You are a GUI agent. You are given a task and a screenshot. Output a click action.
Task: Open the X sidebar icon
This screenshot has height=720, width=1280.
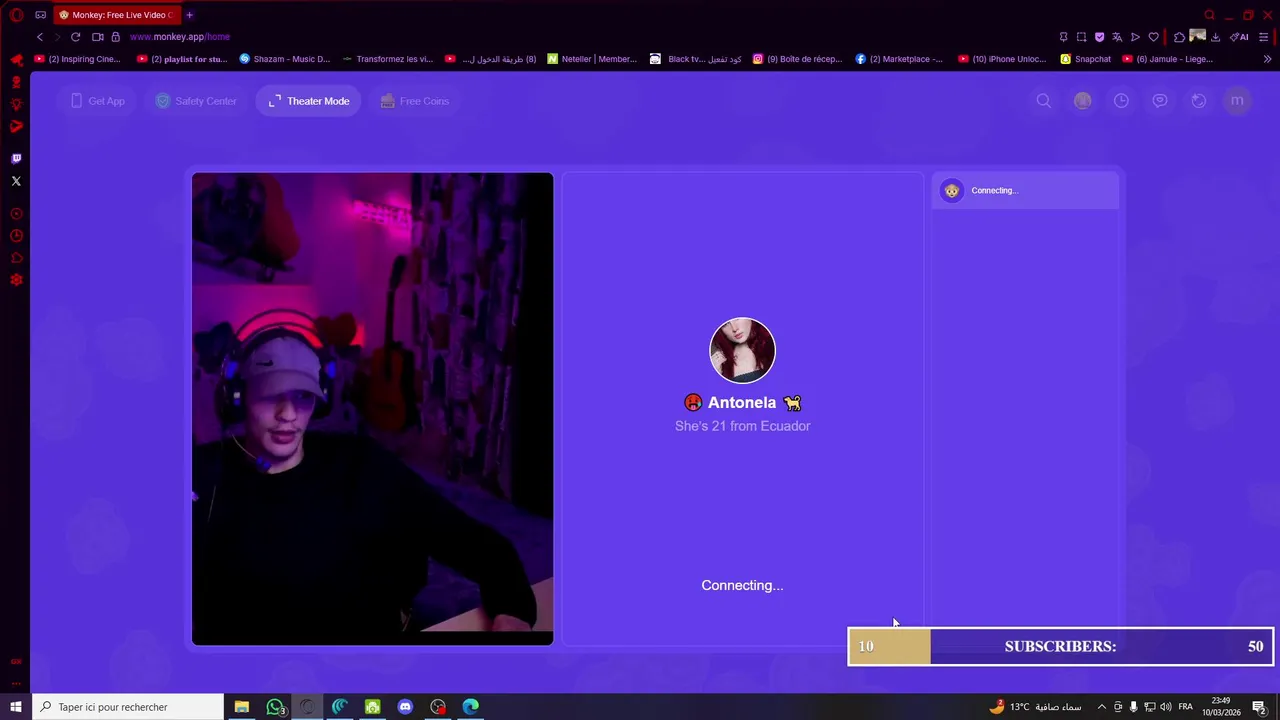[x=16, y=181]
